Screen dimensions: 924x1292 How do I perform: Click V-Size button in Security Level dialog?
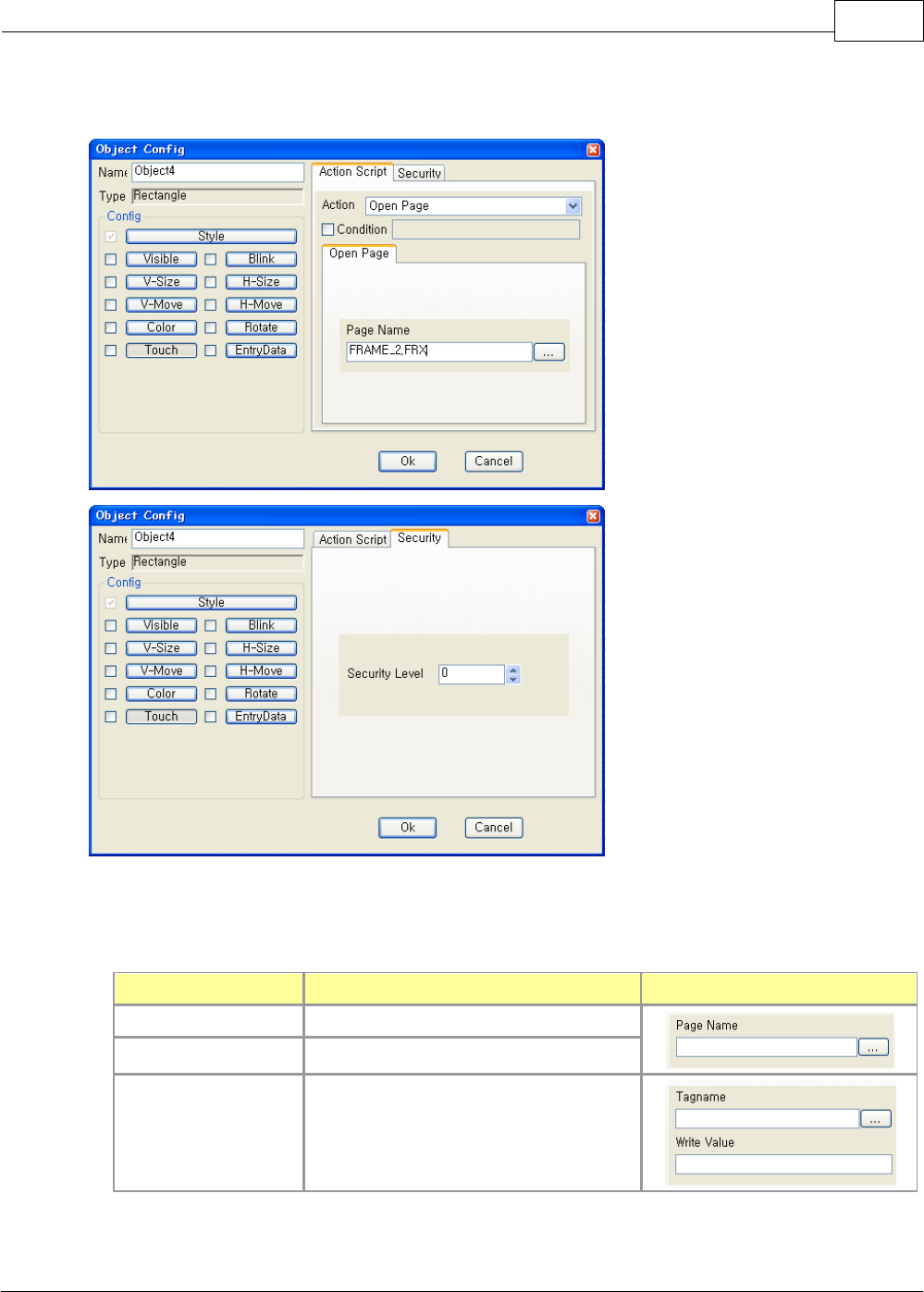click(161, 648)
